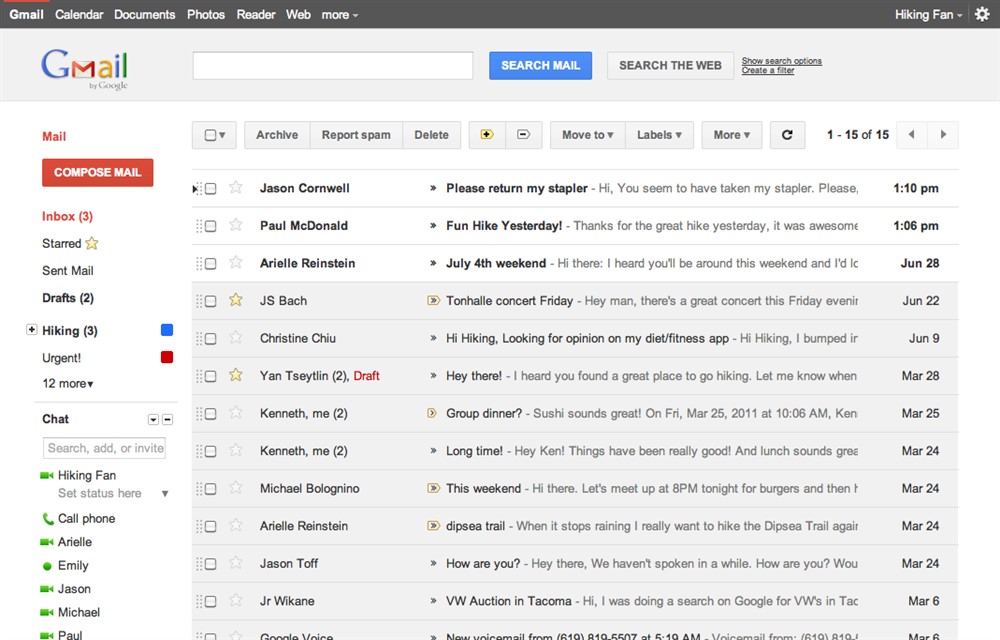Open Calendar from the top navigation
Viewport: 1000px width, 640px height.
click(x=78, y=14)
